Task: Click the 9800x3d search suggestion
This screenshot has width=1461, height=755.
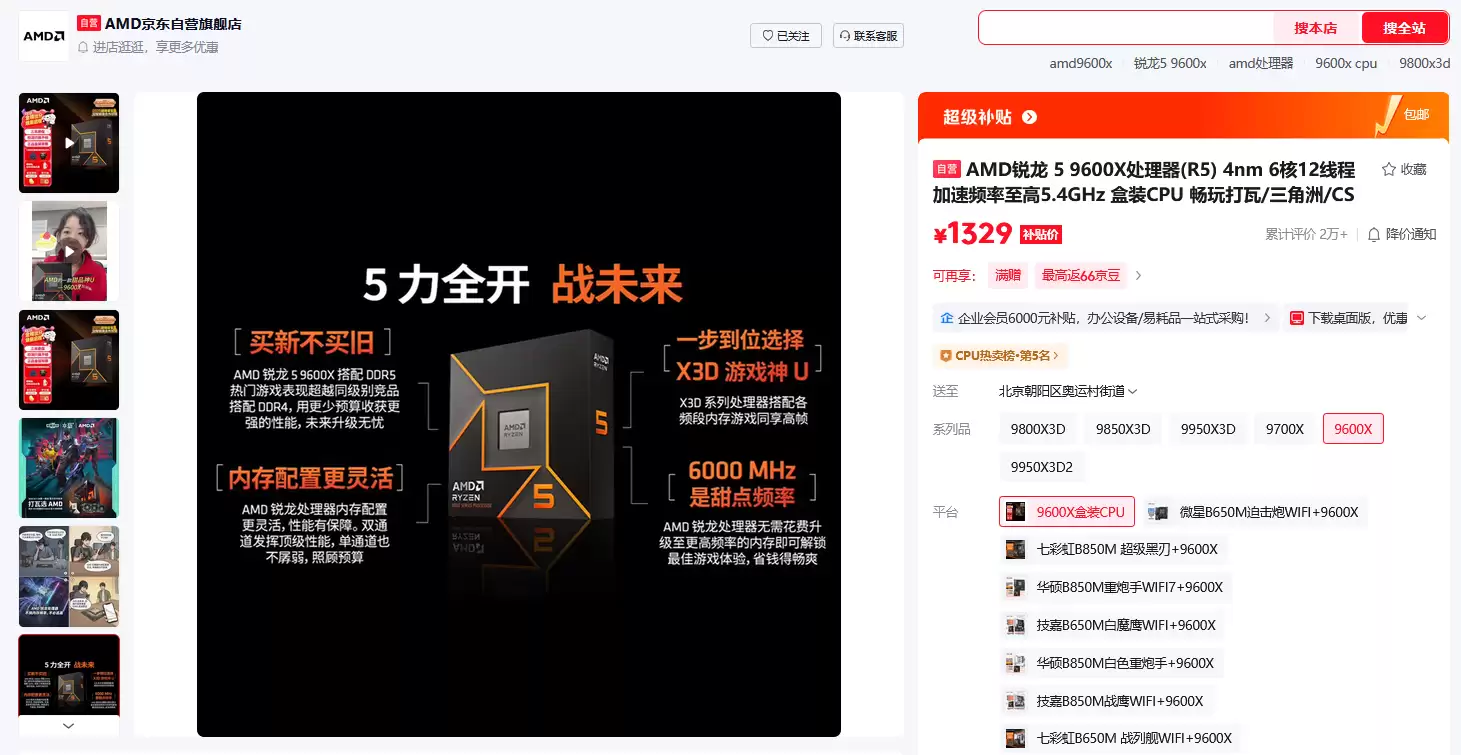Action: tap(1425, 63)
